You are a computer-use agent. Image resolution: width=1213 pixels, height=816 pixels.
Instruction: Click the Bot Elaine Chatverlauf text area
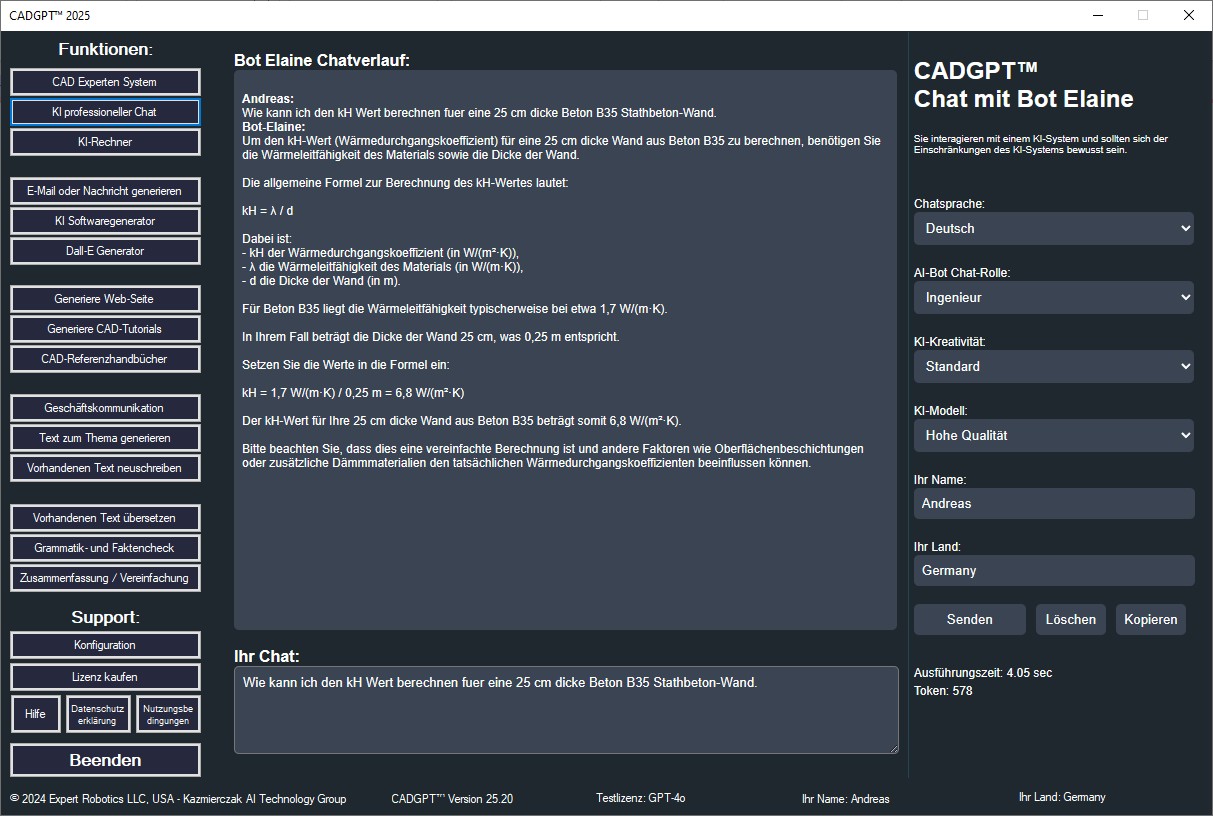pos(565,350)
